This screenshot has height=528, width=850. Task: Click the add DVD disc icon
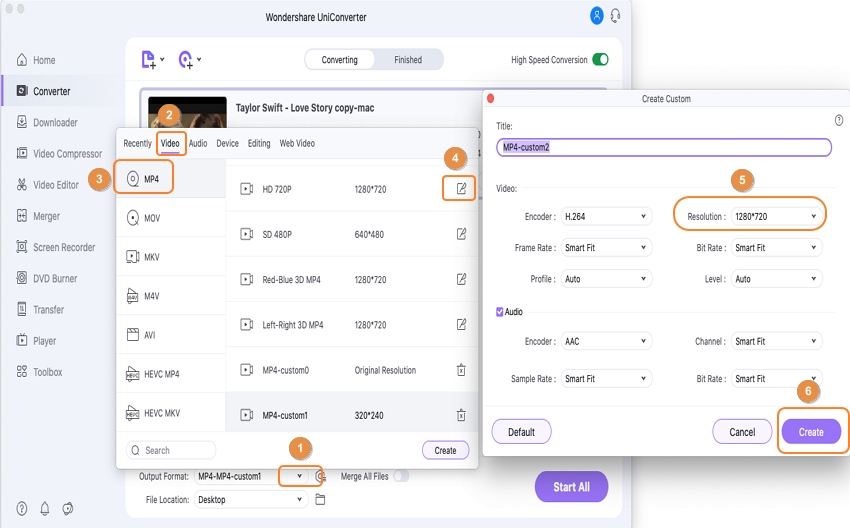(x=185, y=60)
